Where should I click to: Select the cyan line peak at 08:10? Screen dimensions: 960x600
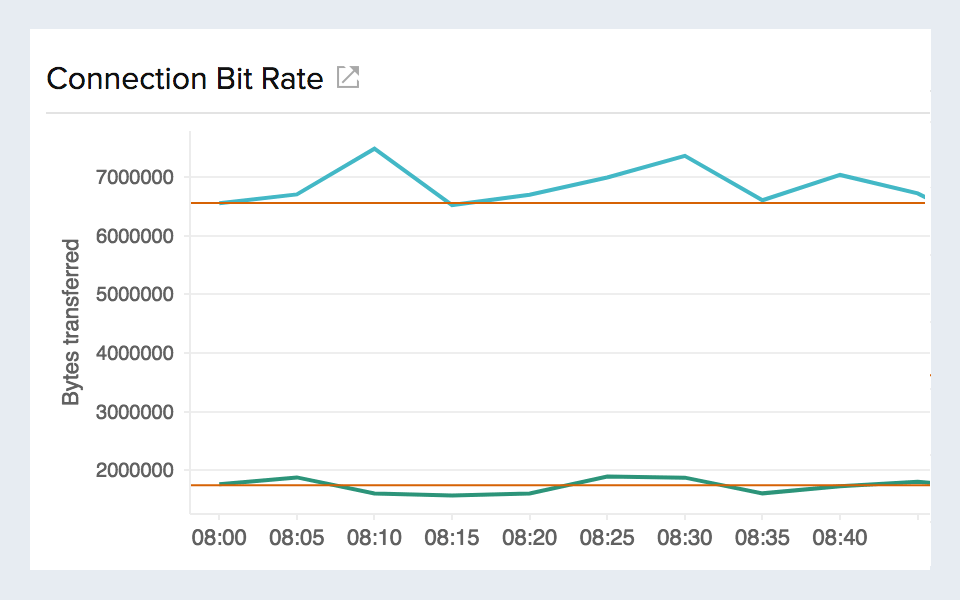[375, 148]
